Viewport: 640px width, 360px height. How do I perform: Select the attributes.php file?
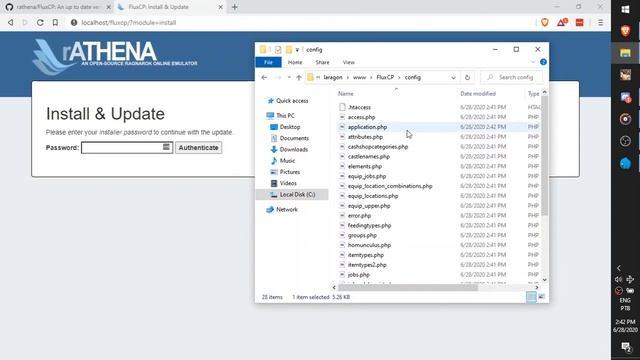tap(365, 137)
